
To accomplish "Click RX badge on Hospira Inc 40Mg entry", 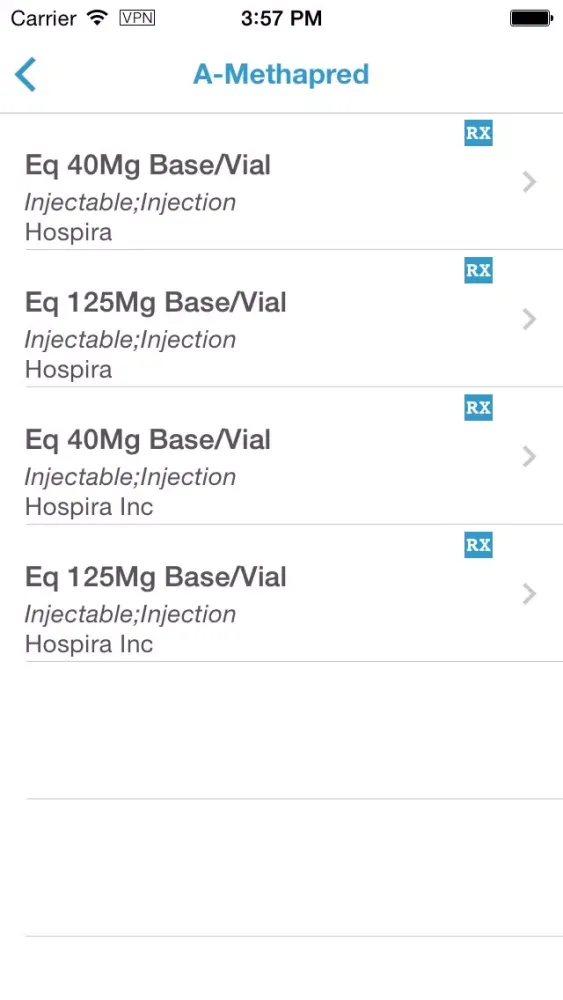I will click(x=478, y=408).
